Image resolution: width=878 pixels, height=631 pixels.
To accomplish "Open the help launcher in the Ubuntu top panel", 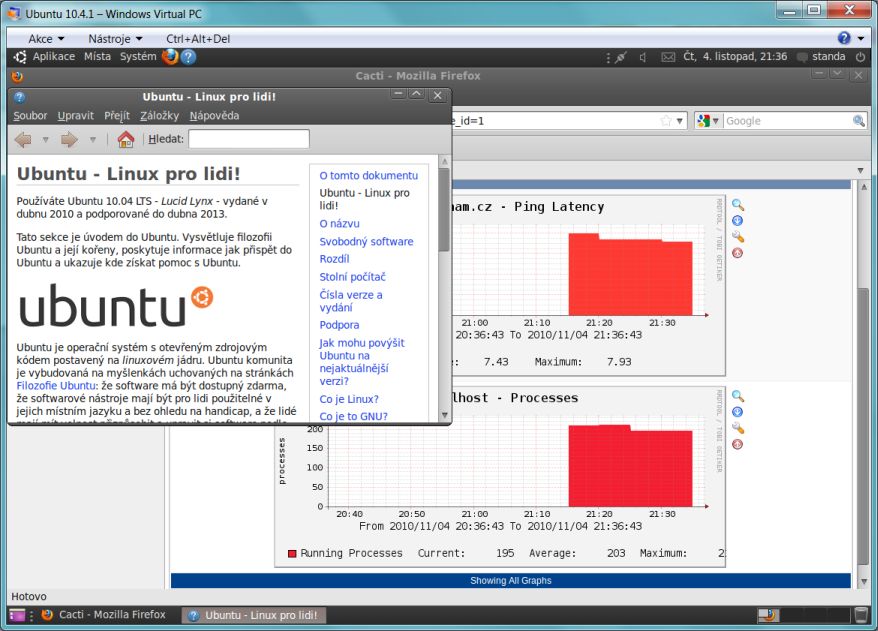I will click(189, 57).
